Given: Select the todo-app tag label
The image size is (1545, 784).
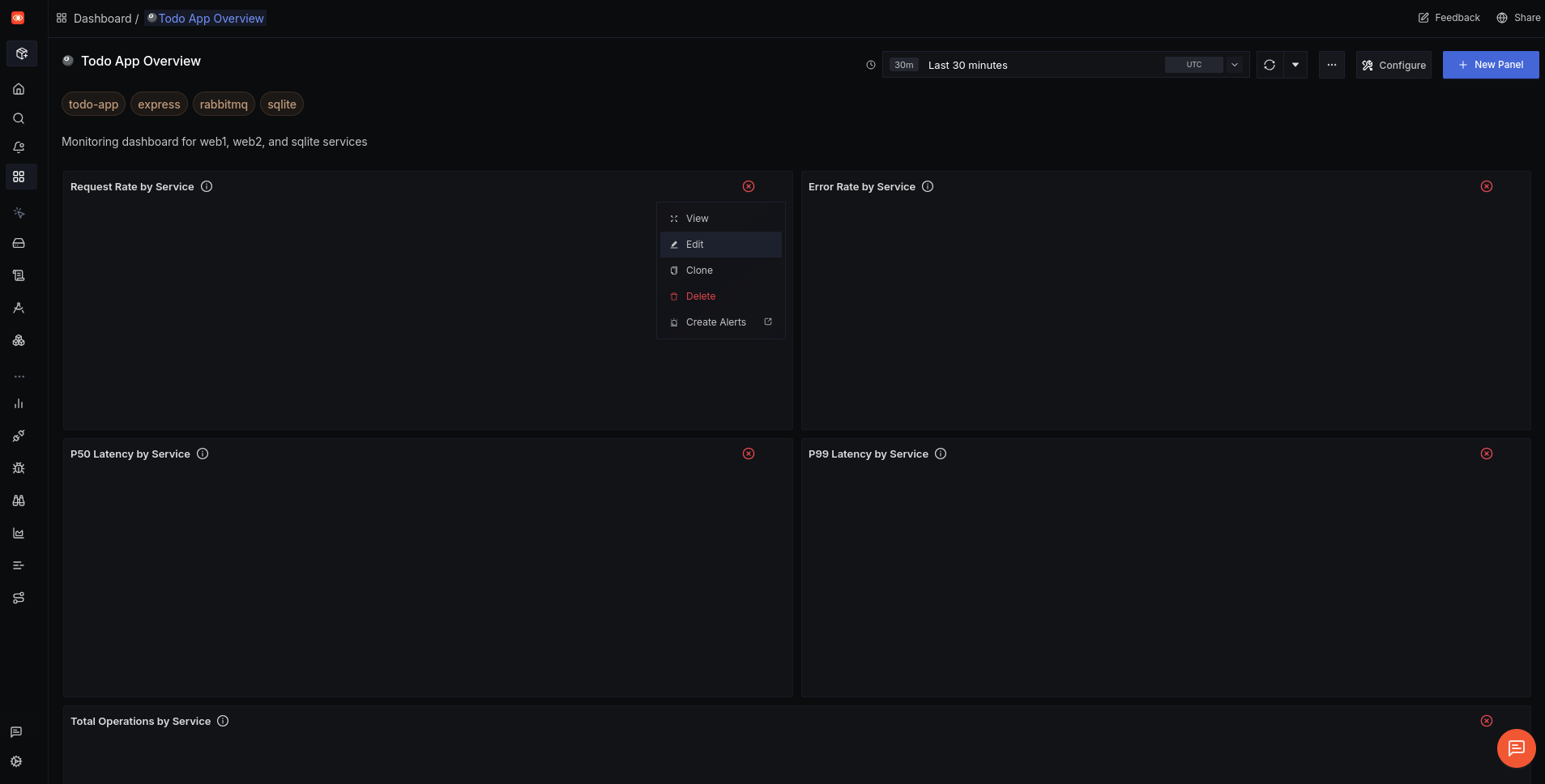Looking at the screenshot, I should [92, 104].
